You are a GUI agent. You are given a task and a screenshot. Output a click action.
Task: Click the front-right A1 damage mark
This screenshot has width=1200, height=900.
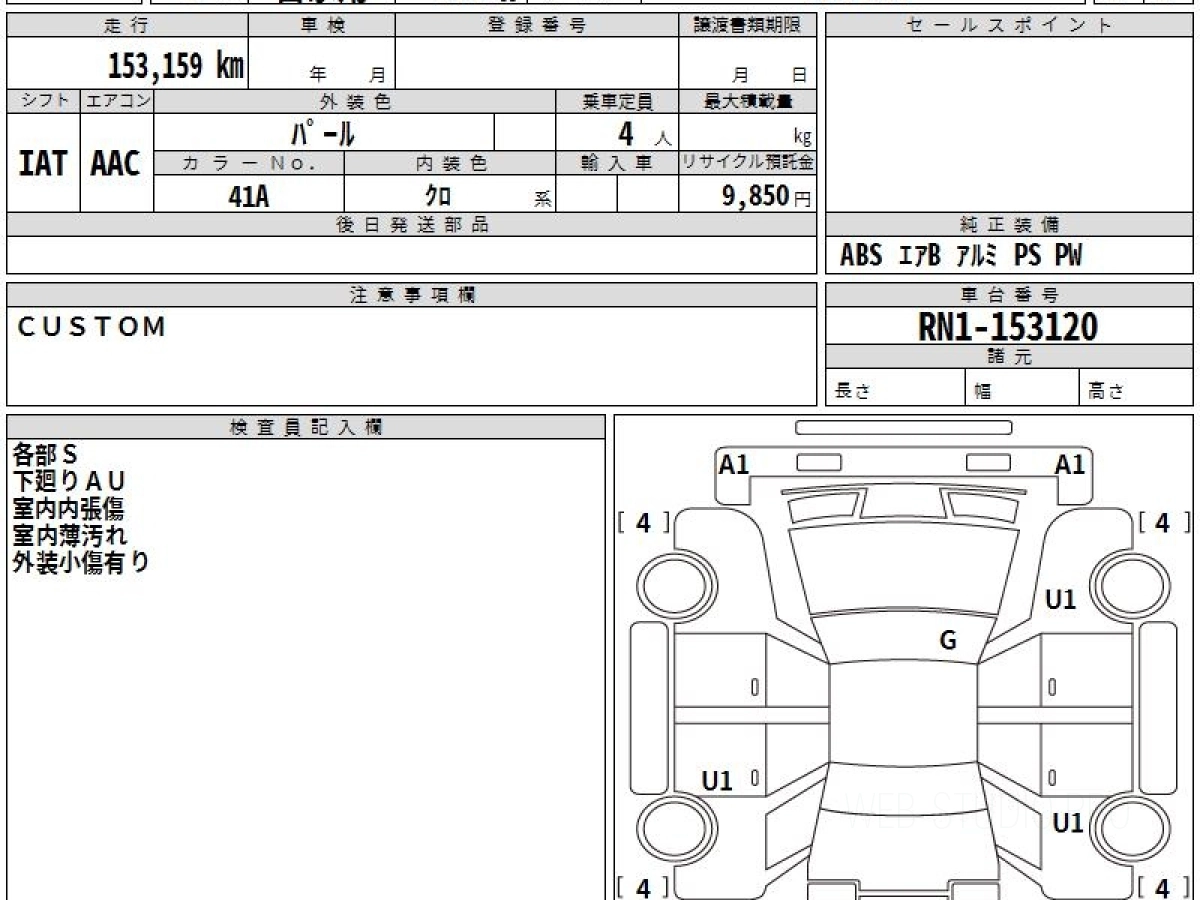pyautogui.click(x=1070, y=464)
